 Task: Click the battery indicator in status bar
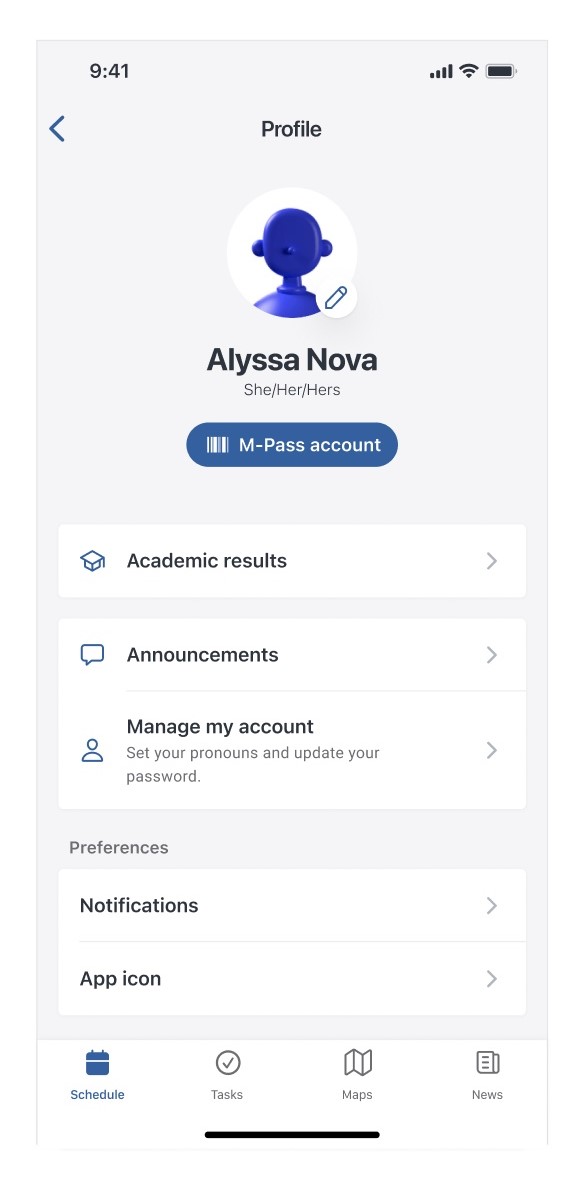501,71
